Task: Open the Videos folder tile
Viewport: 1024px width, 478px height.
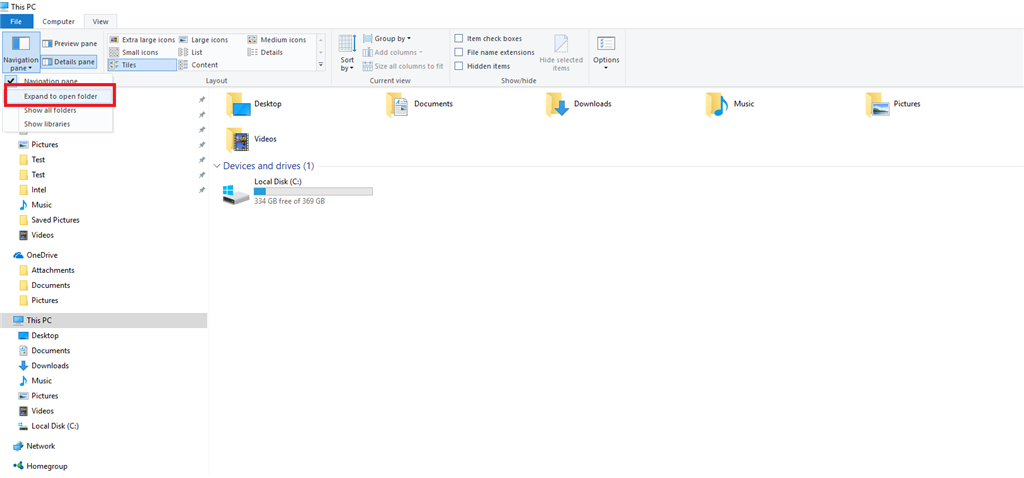Action: tap(251, 139)
